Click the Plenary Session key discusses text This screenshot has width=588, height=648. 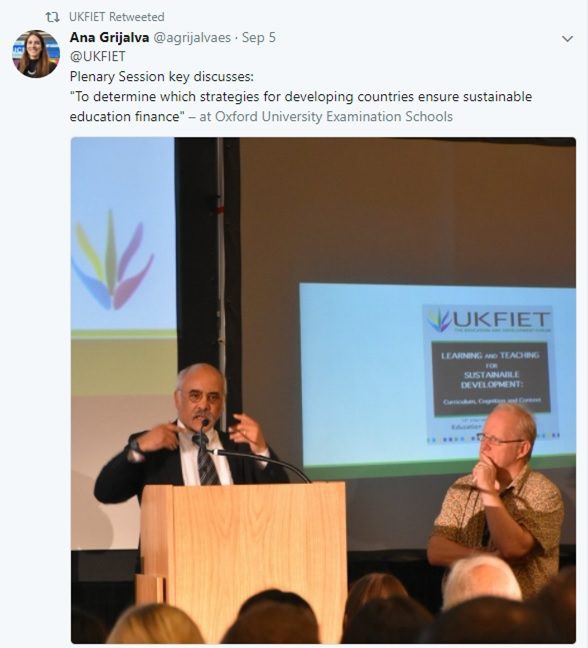[x=162, y=76]
